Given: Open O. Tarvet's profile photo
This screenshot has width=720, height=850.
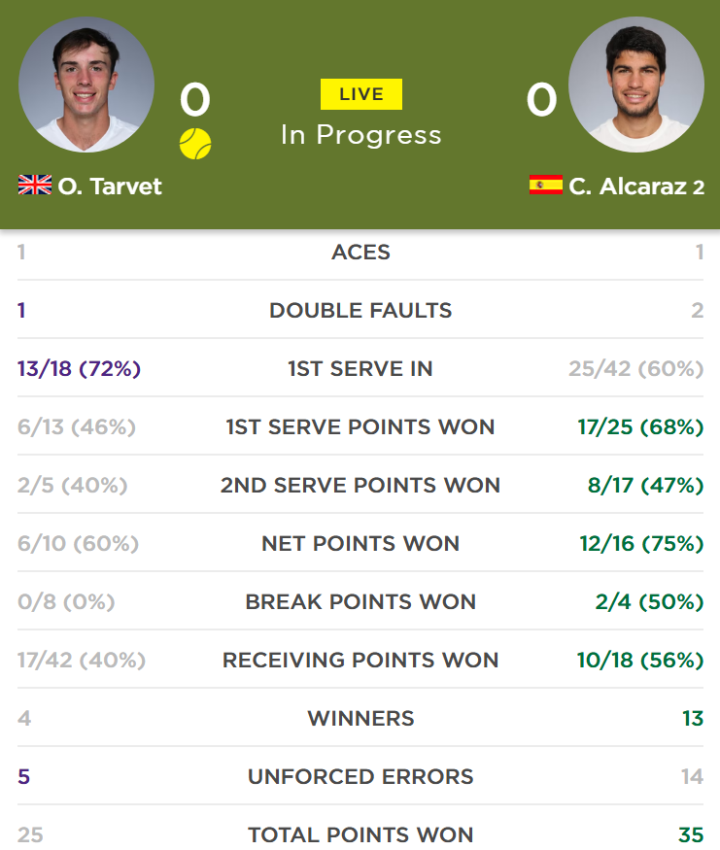Looking at the screenshot, I should [86, 84].
